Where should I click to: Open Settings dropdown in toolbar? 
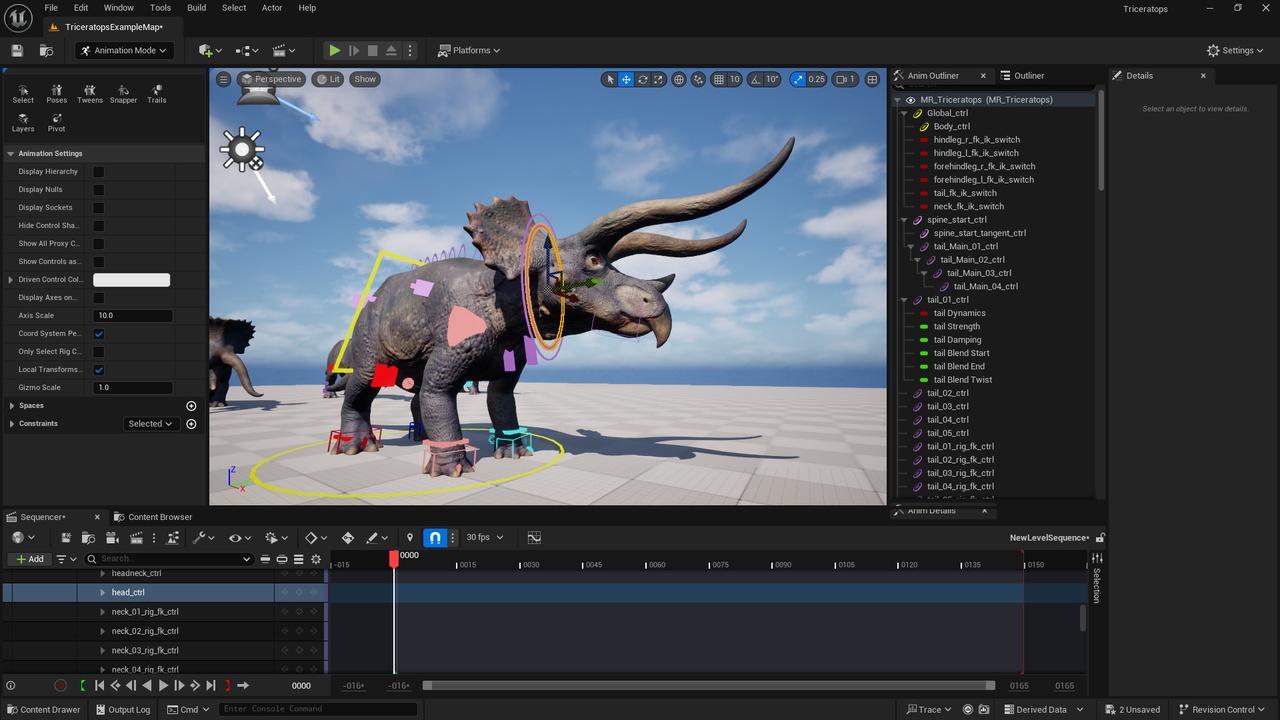point(1236,50)
